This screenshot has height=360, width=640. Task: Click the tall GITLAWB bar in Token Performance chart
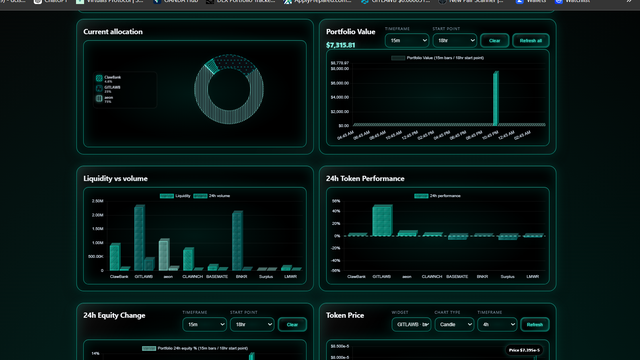point(382,220)
